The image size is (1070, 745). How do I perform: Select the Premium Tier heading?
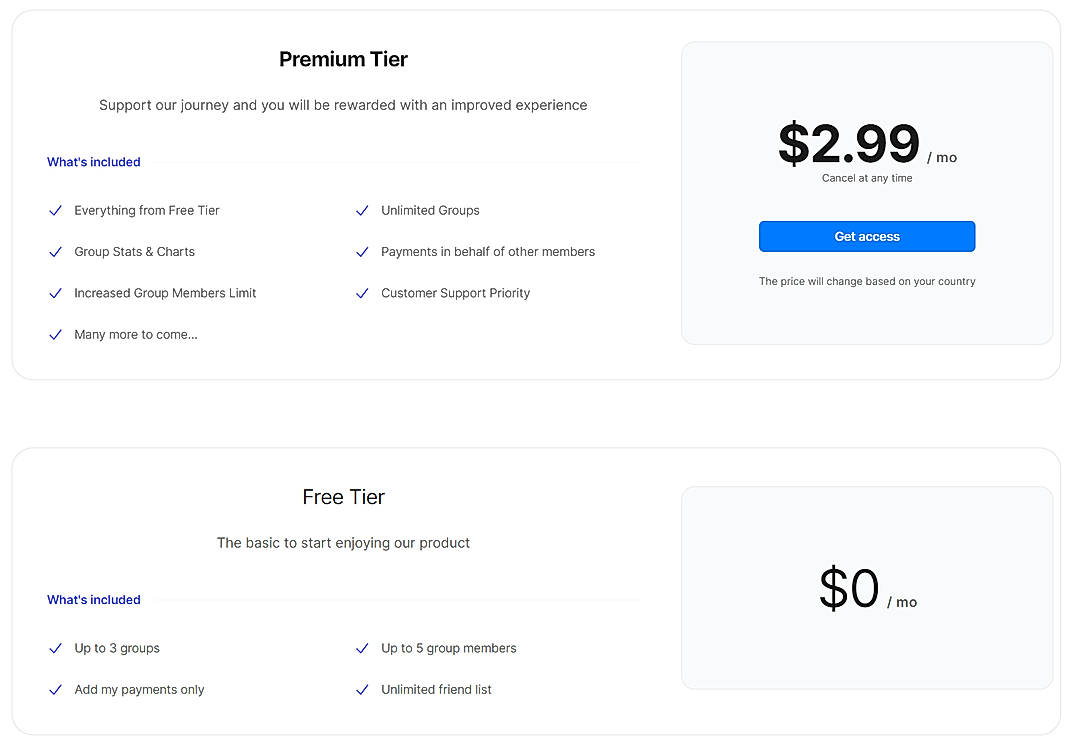[x=343, y=59]
